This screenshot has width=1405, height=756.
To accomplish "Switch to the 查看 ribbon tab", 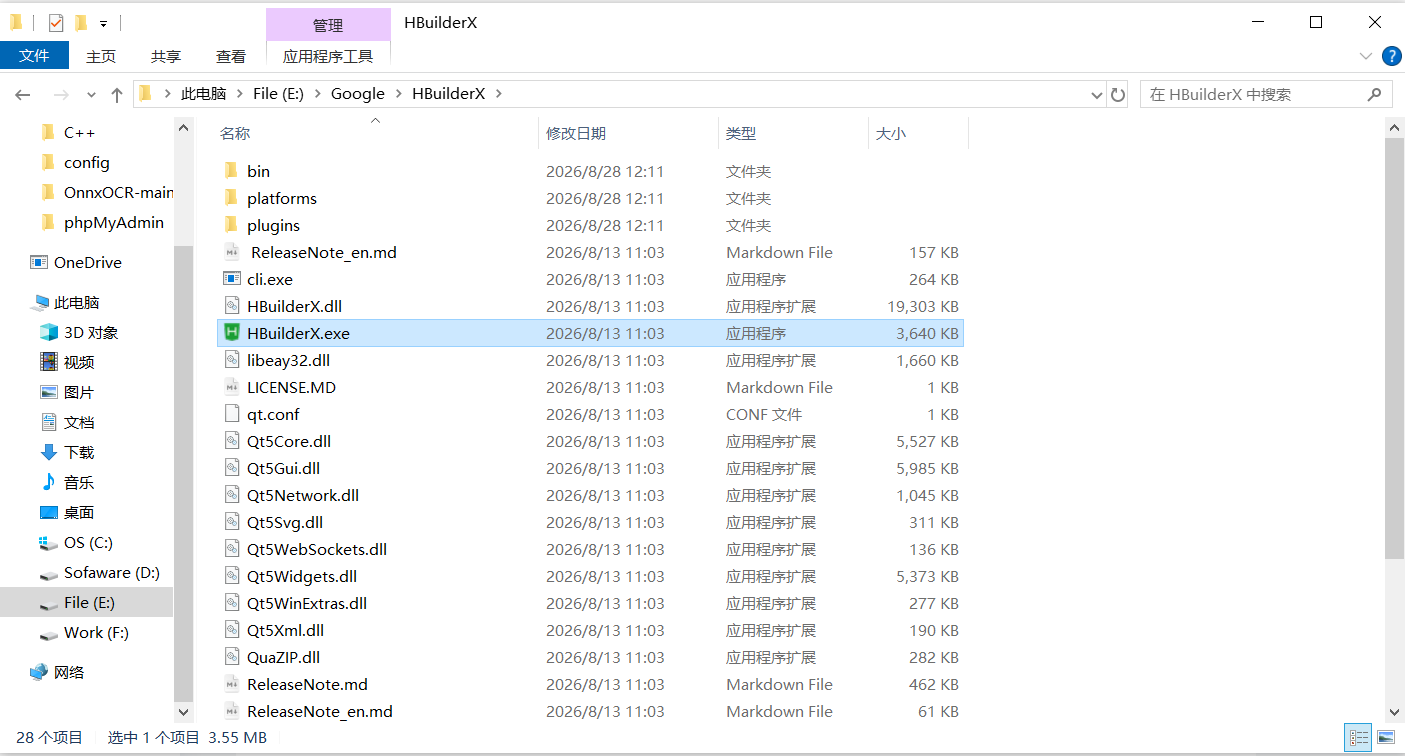I will pyautogui.click(x=231, y=56).
